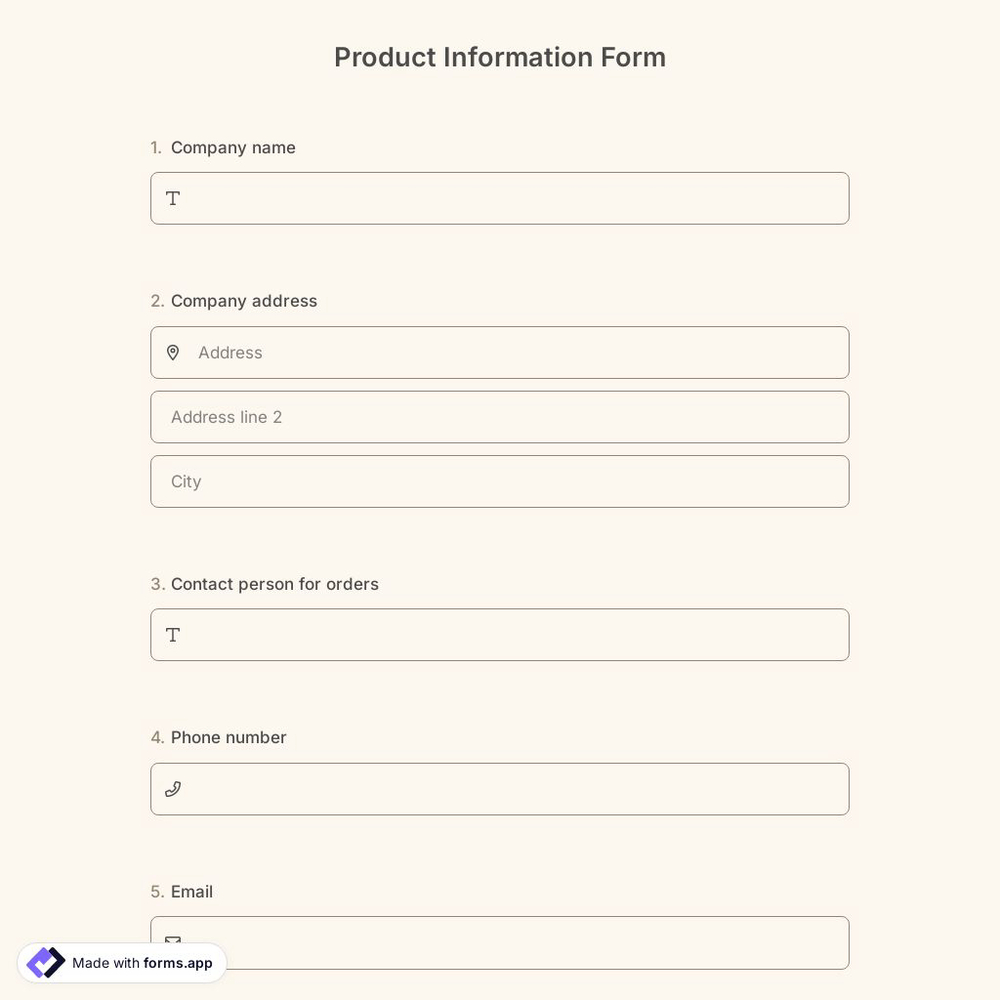Click inside the Phone number input box
Screen dimensions: 1000x1000
(x=500, y=789)
